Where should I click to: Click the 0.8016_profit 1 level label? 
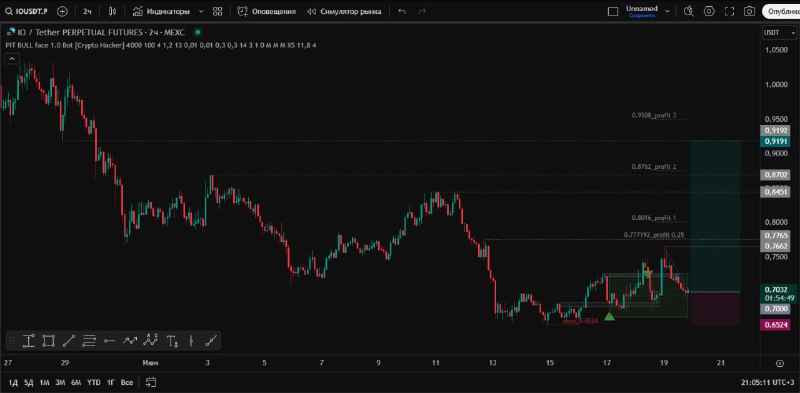[654, 218]
